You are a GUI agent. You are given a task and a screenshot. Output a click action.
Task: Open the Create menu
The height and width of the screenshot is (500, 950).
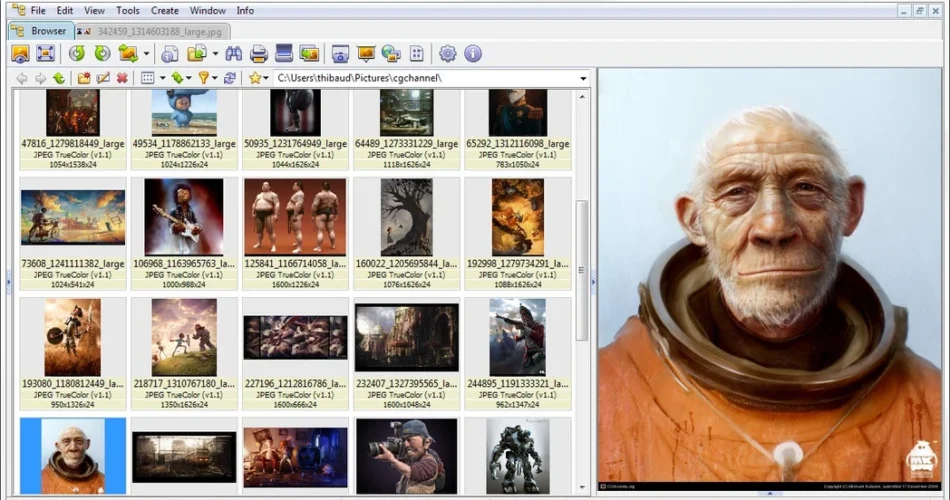click(164, 10)
